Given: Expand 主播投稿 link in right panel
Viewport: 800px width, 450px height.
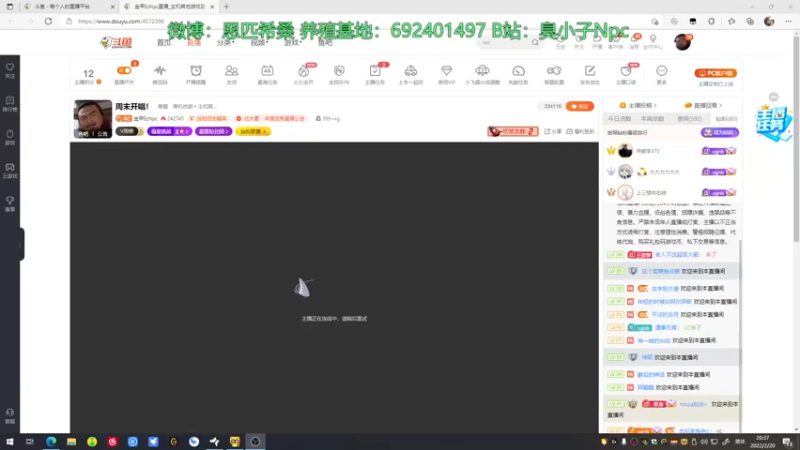Looking at the screenshot, I should coord(638,105).
